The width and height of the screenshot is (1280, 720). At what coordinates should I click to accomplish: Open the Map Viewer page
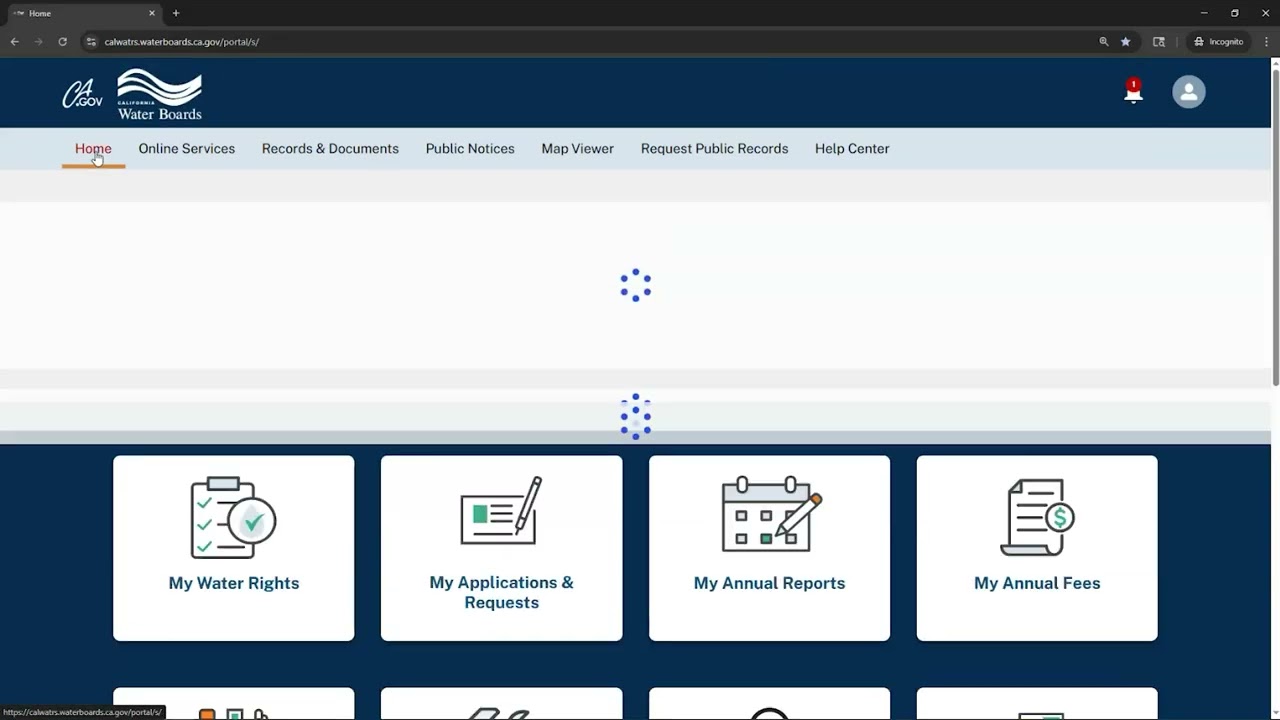coord(578,148)
